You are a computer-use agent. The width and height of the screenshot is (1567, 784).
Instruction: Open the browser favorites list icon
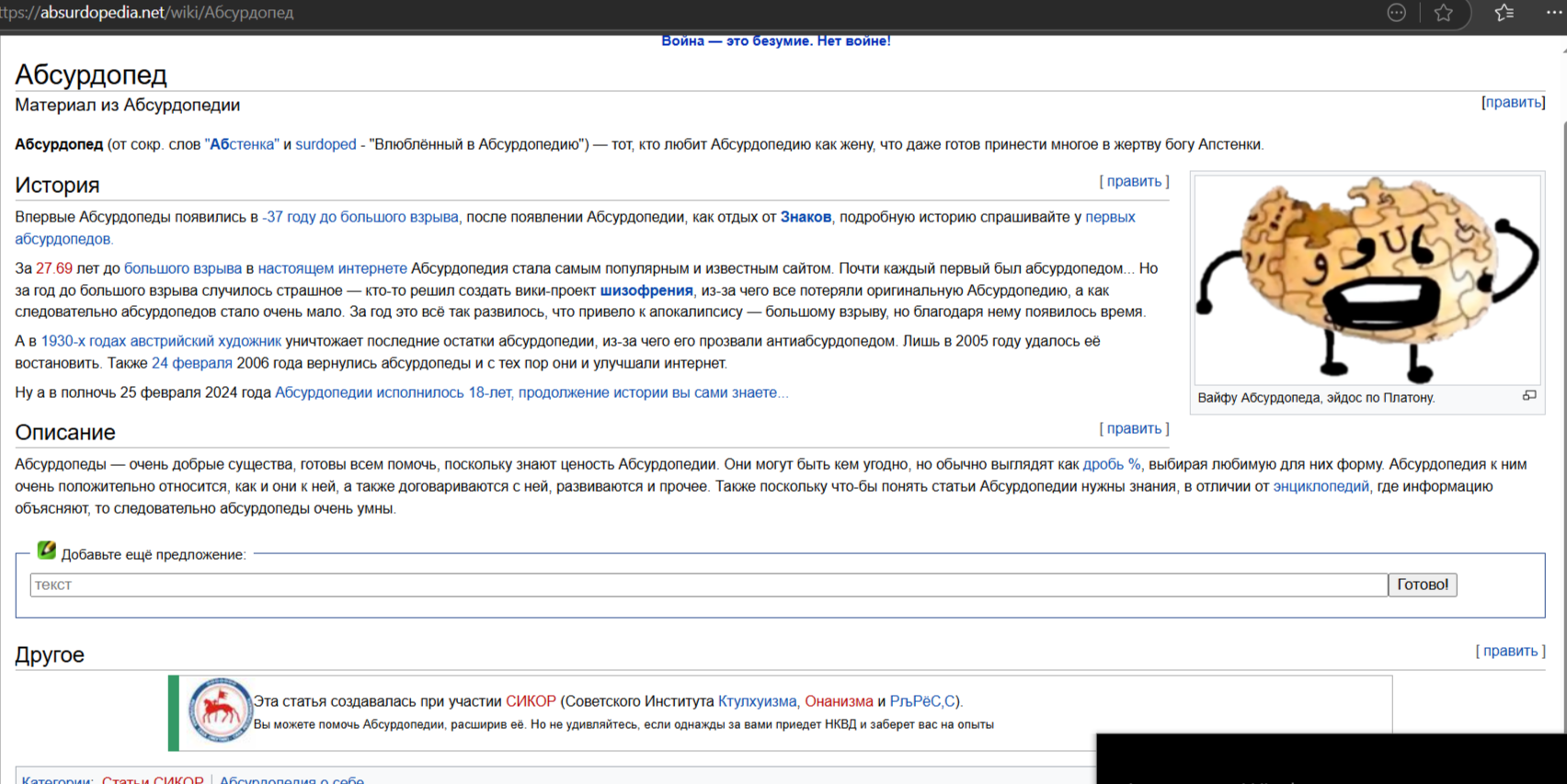click(x=1504, y=13)
